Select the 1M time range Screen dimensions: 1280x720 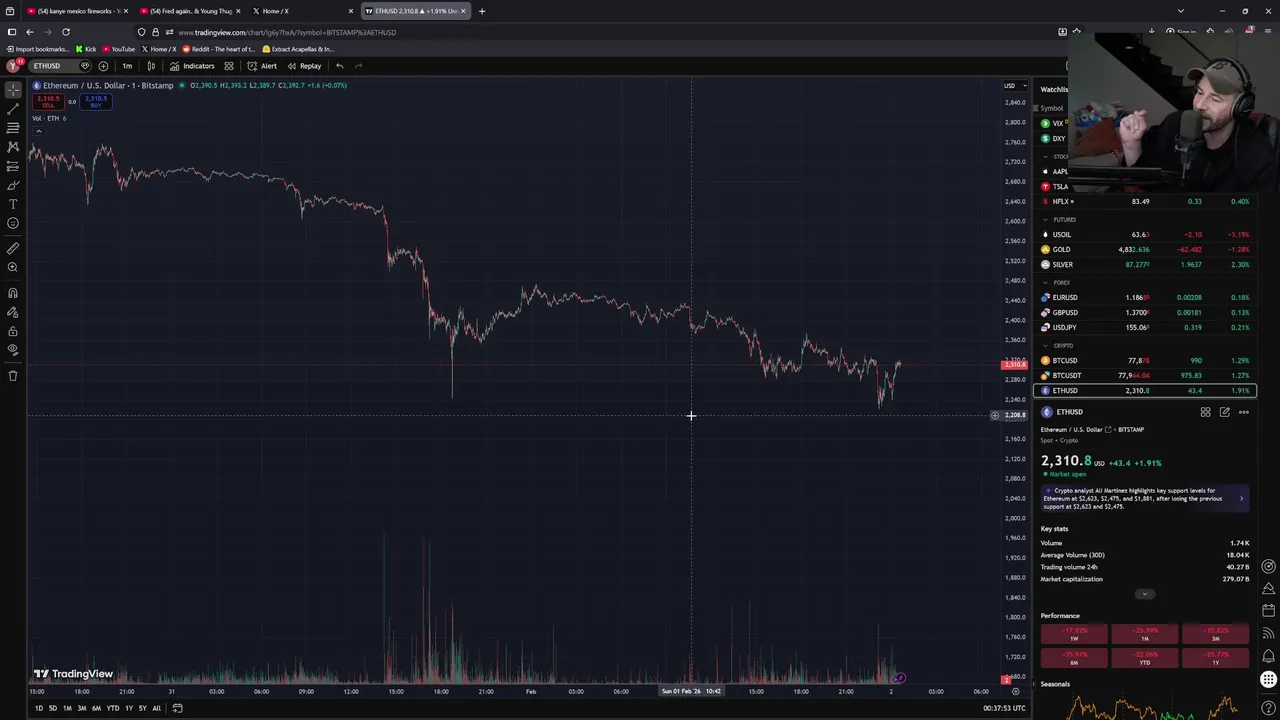pos(67,708)
